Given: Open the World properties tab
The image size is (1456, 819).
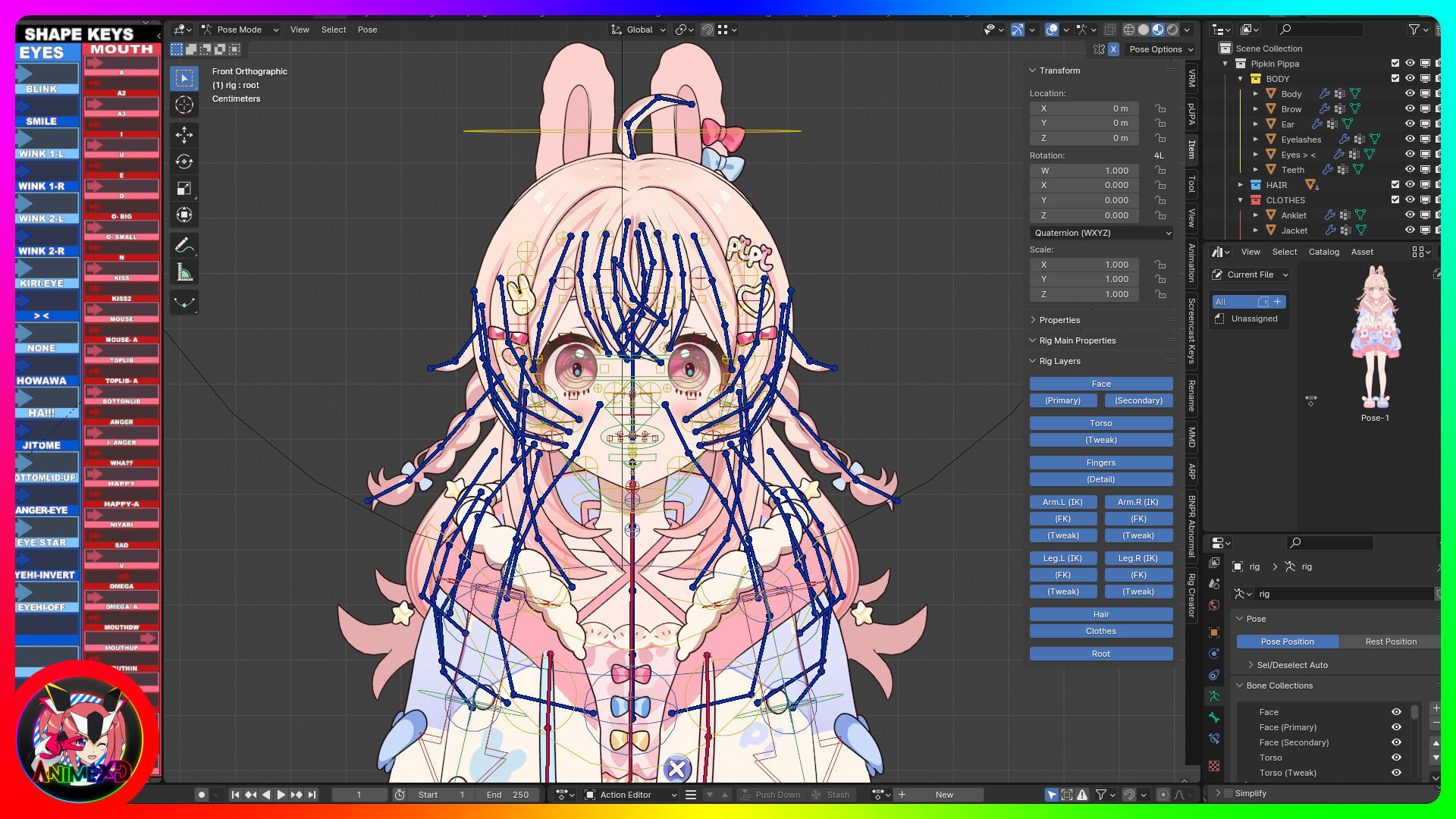Looking at the screenshot, I should [x=1214, y=605].
